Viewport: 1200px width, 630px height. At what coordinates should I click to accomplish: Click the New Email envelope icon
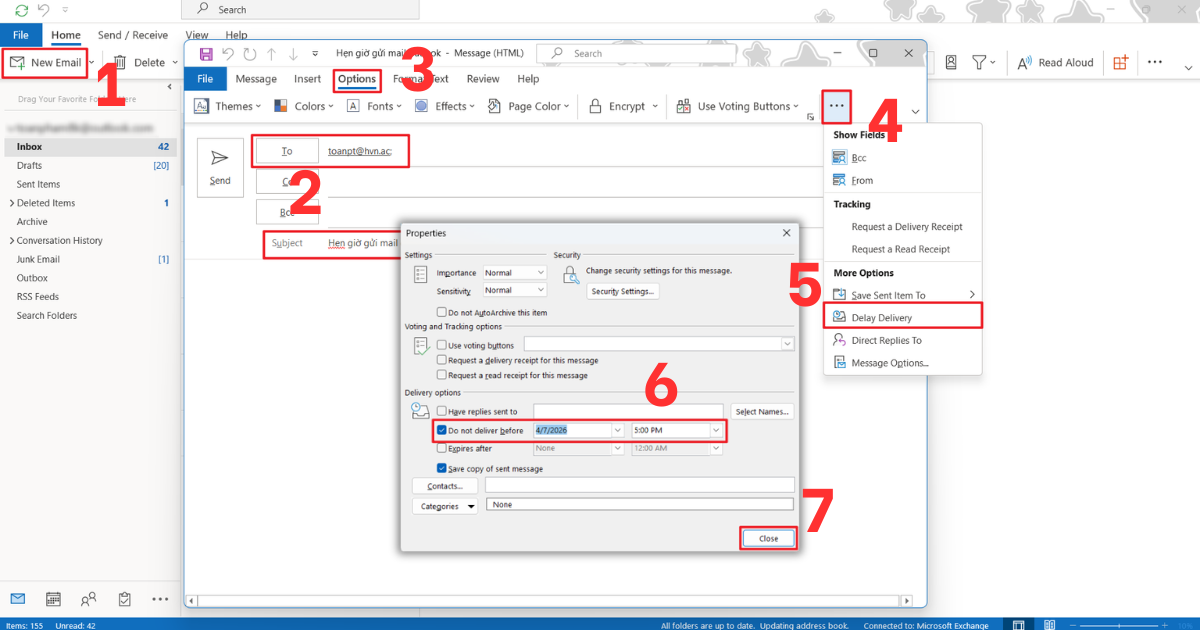(x=17, y=62)
